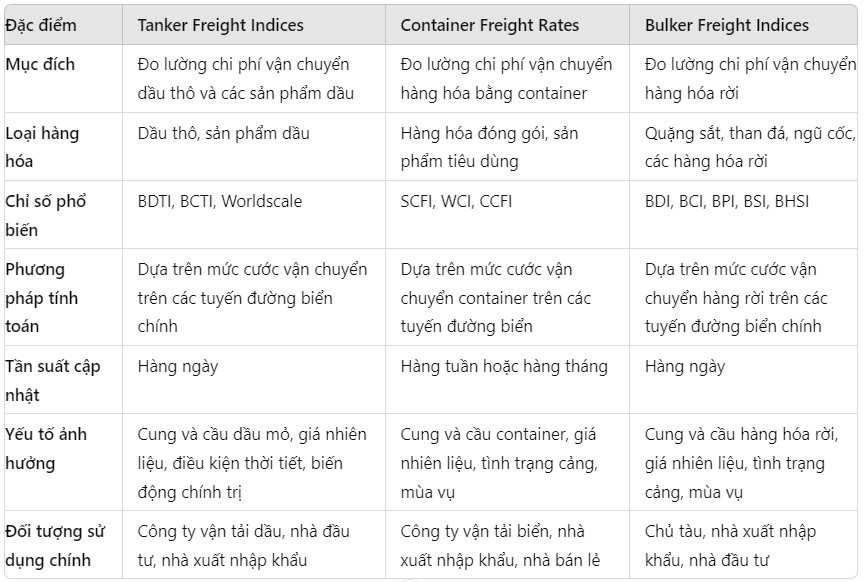The width and height of the screenshot is (864, 582).
Task: Select the "Bulker Freight Indices" header
Action: coord(727,25)
